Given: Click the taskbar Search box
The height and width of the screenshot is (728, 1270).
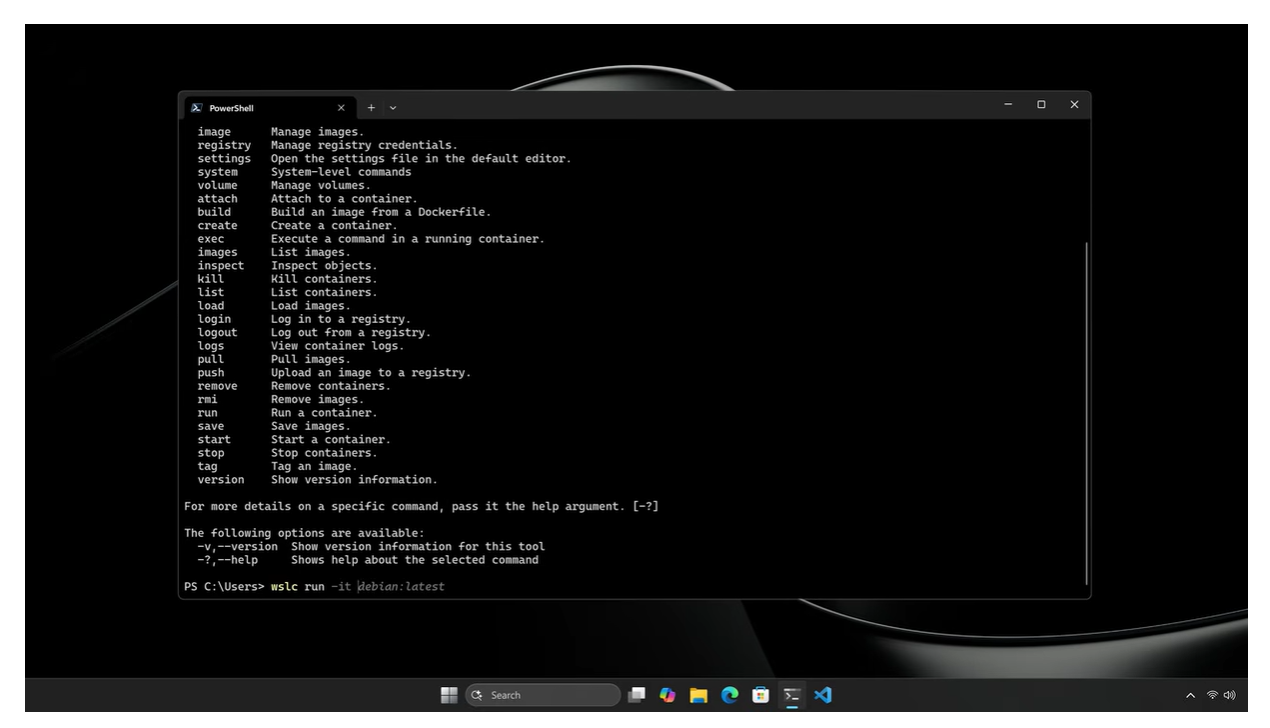Looking at the screenshot, I should click(x=543, y=695).
